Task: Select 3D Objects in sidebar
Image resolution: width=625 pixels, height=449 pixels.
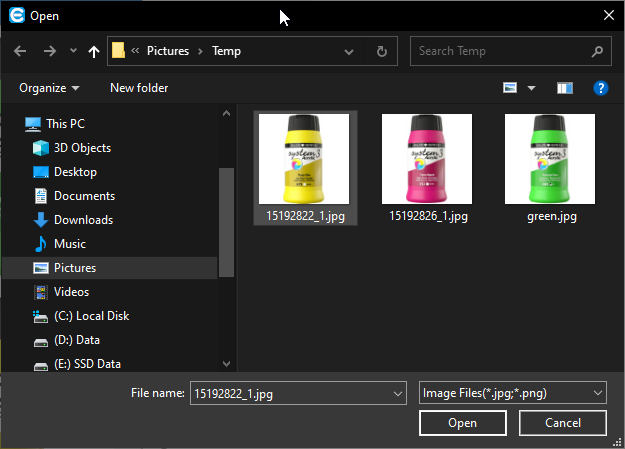Action: [x=82, y=148]
